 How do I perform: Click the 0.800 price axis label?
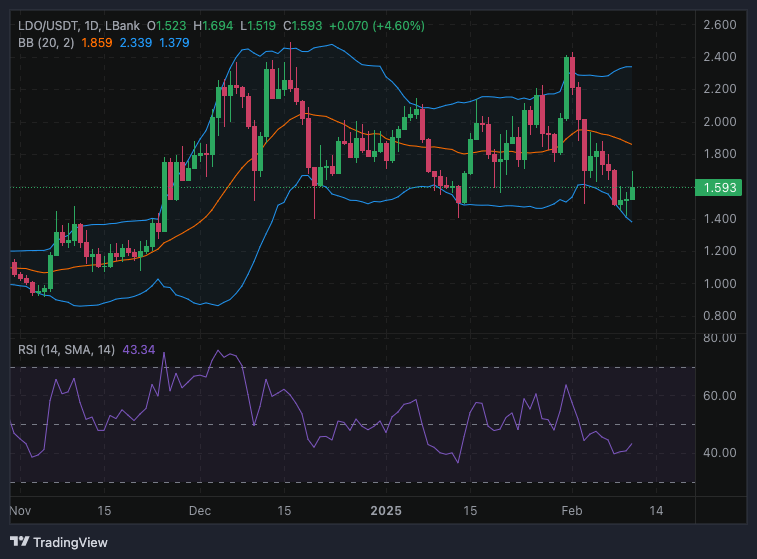(720, 316)
